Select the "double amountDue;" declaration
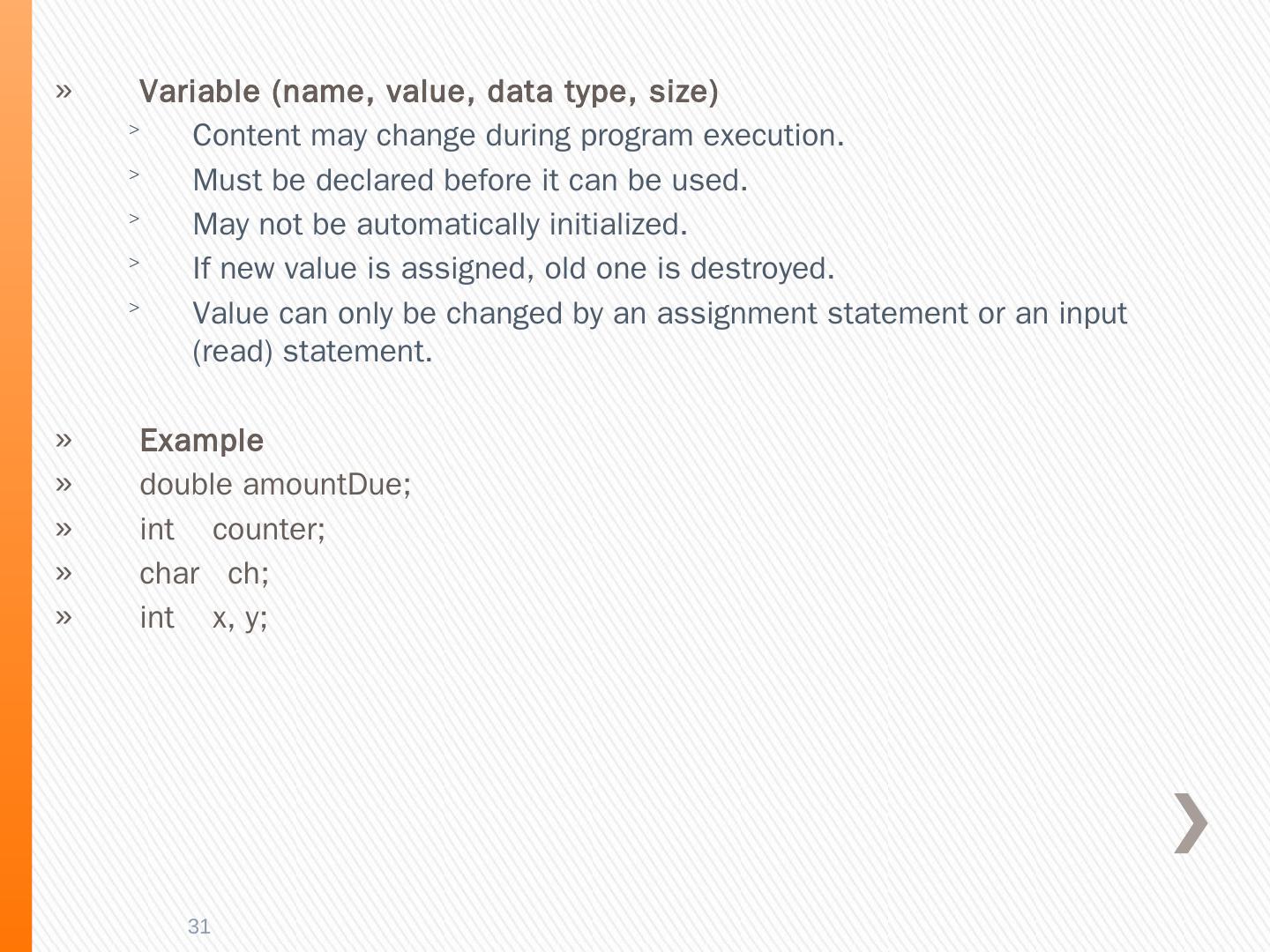Viewport: 1270px width, 952px height. [275, 485]
